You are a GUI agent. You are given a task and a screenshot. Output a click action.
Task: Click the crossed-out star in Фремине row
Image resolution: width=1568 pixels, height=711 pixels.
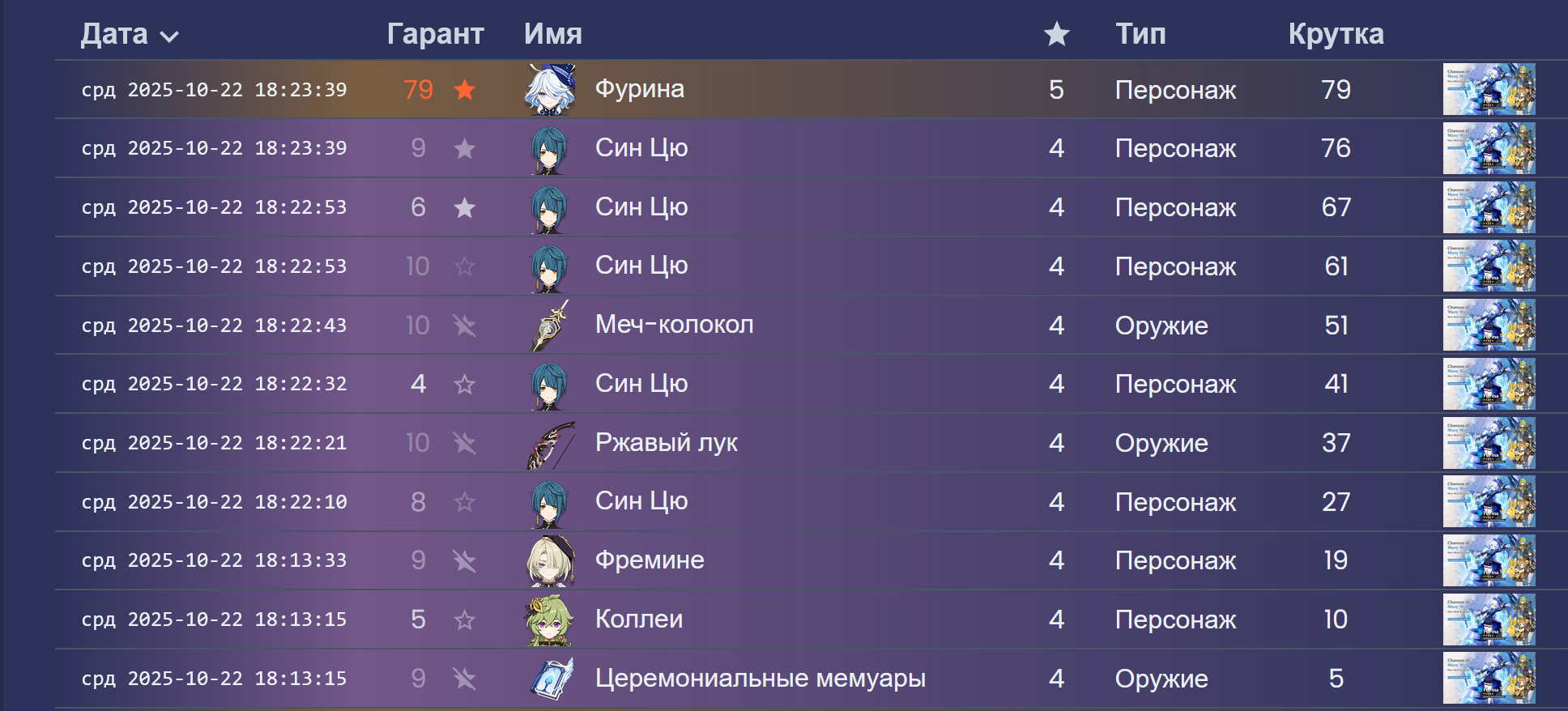coord(464,560)
